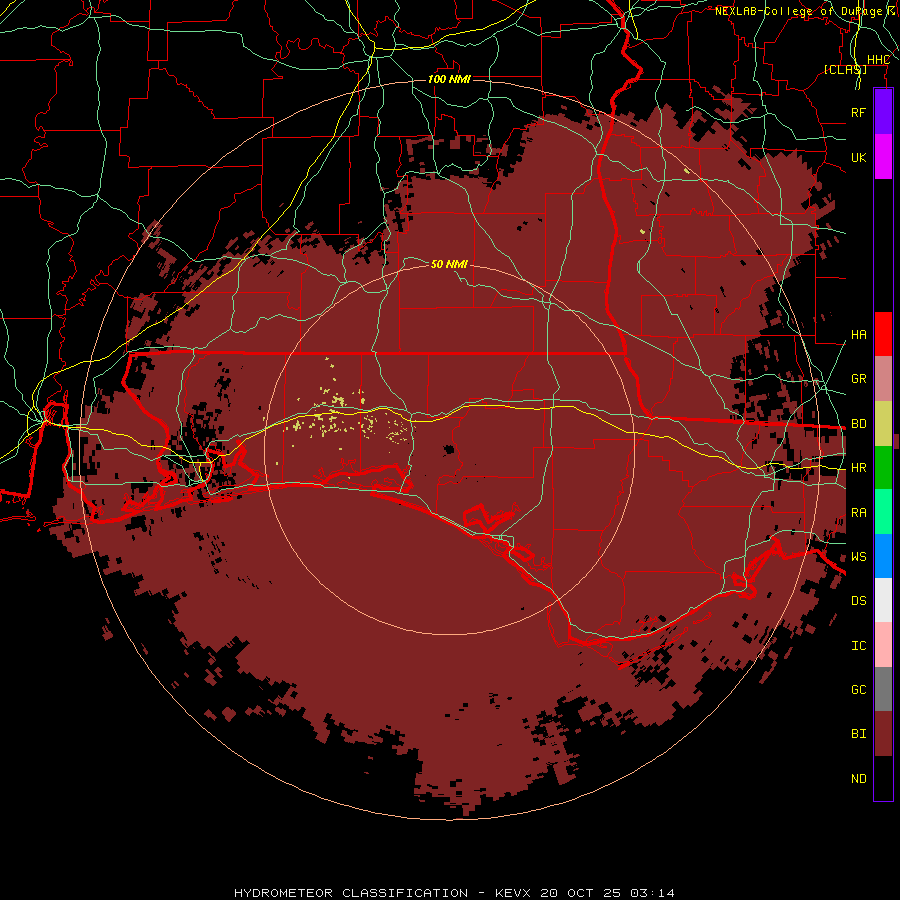The image size is (900, 900).
Task: Click the HYDROMETEOR CLASSIFICATION KEVX title text
Action: (454, 893)
